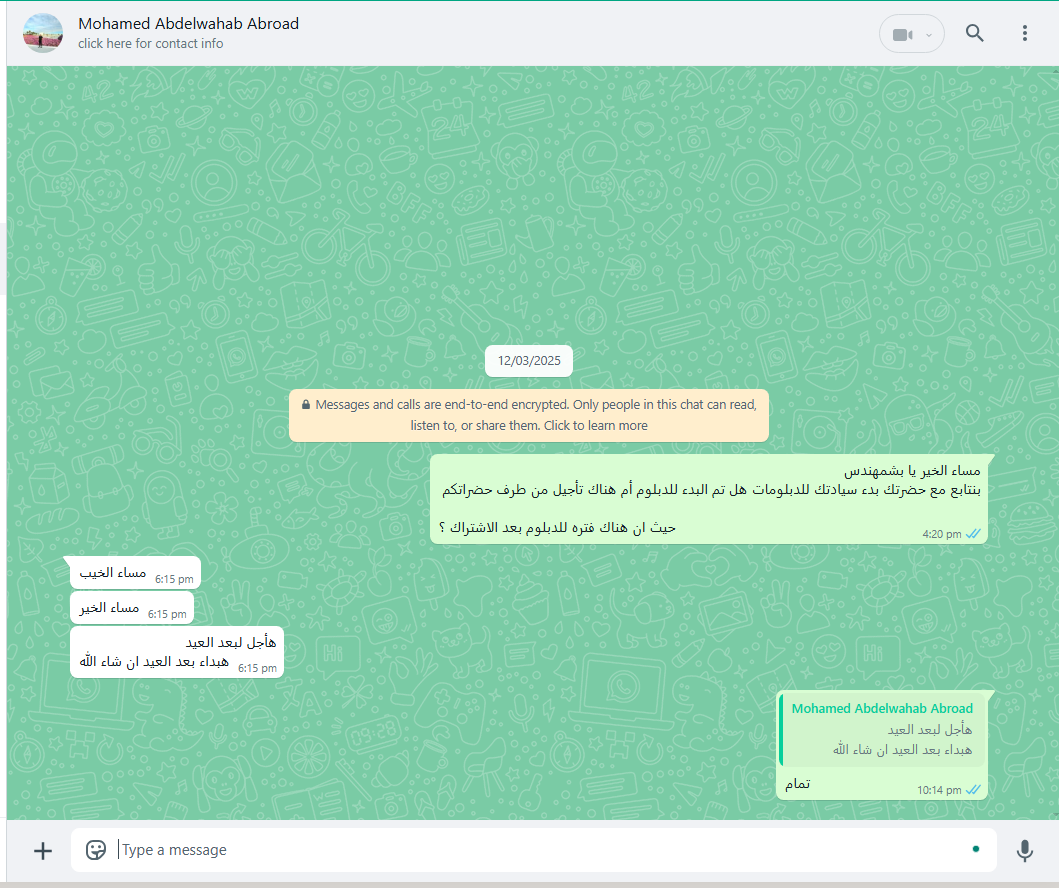
Task: Click the 12/03/2025 date chip
Action: point(529,361)
